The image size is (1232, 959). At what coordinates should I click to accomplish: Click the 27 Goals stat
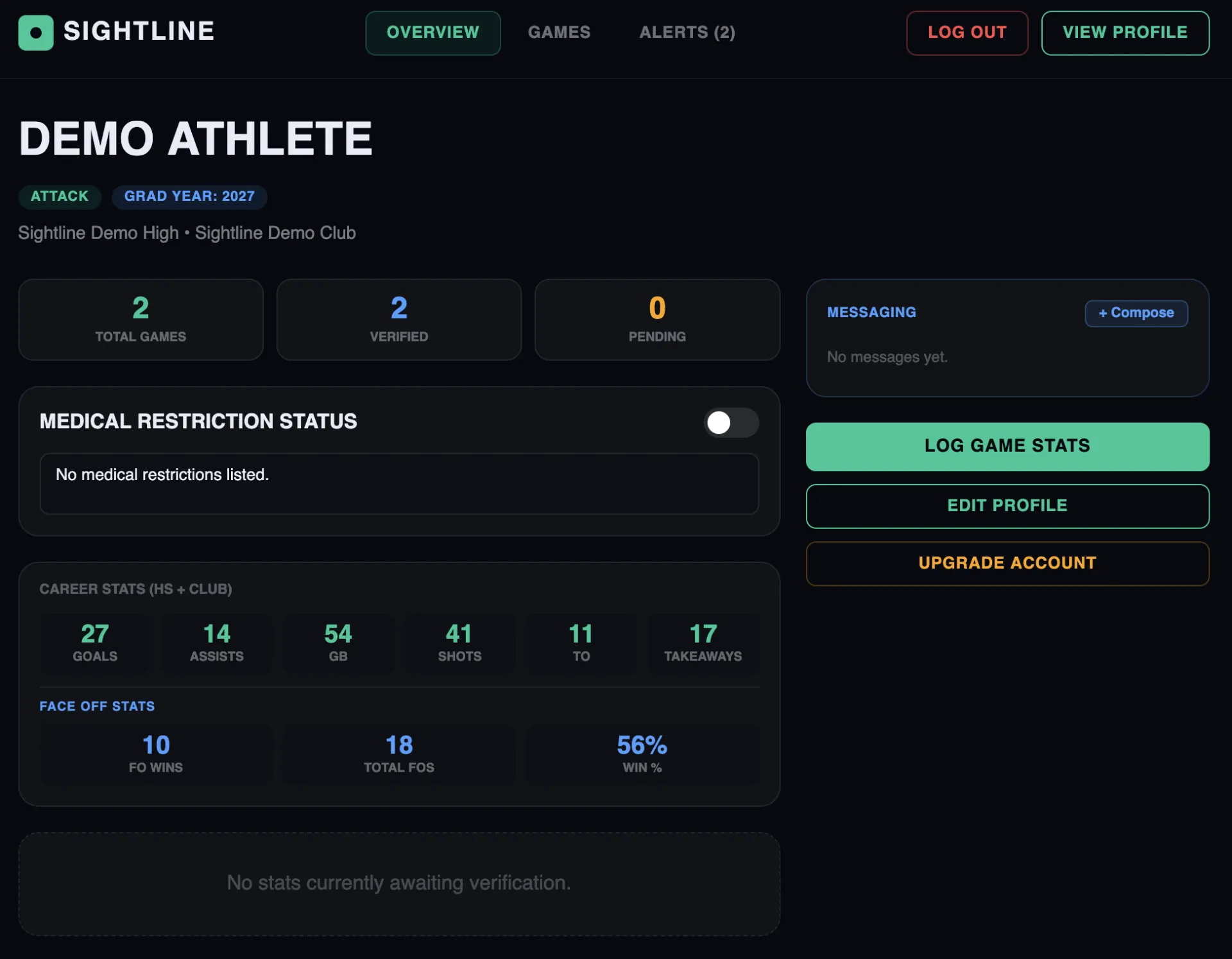(x=95, y=643)
